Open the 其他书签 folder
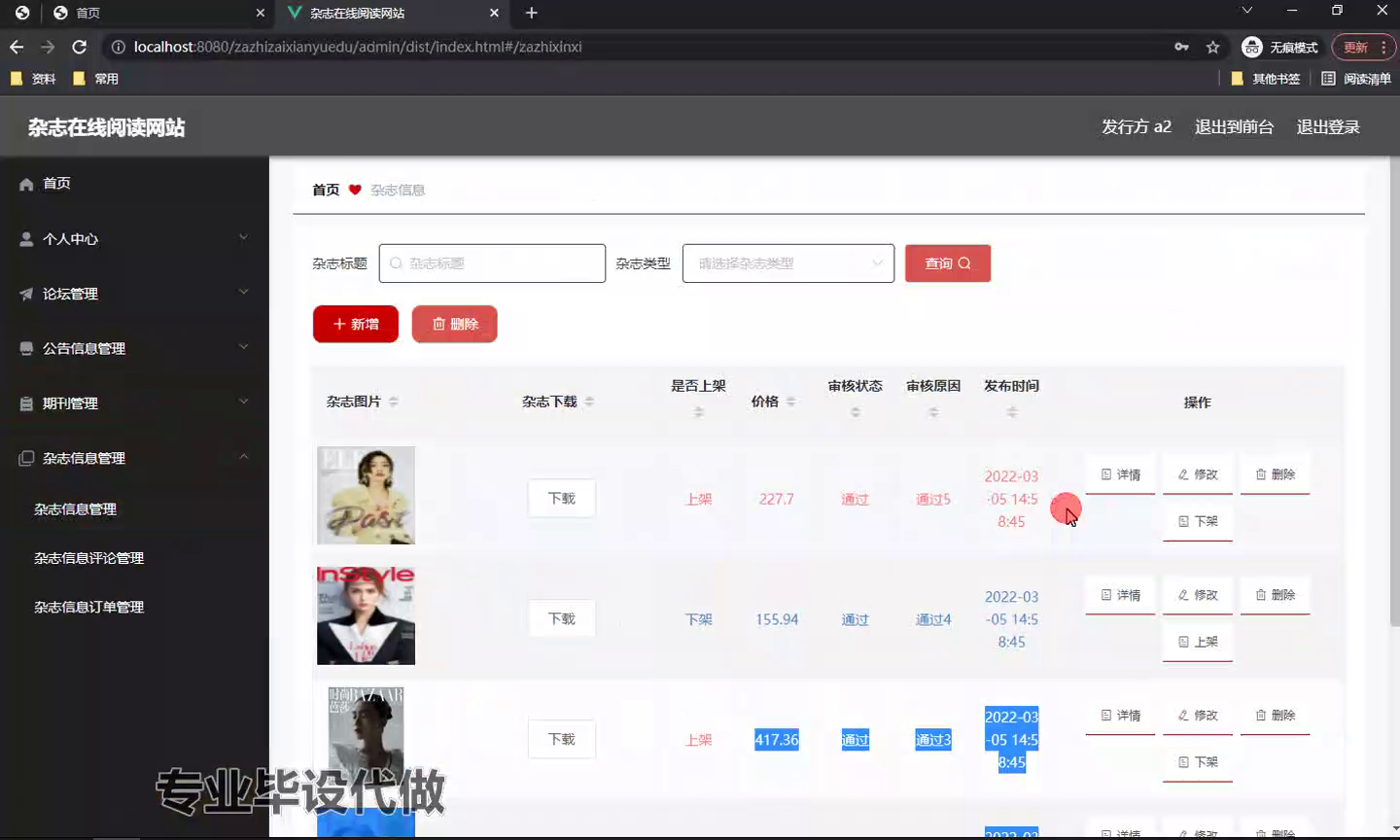 [1266, 79]
